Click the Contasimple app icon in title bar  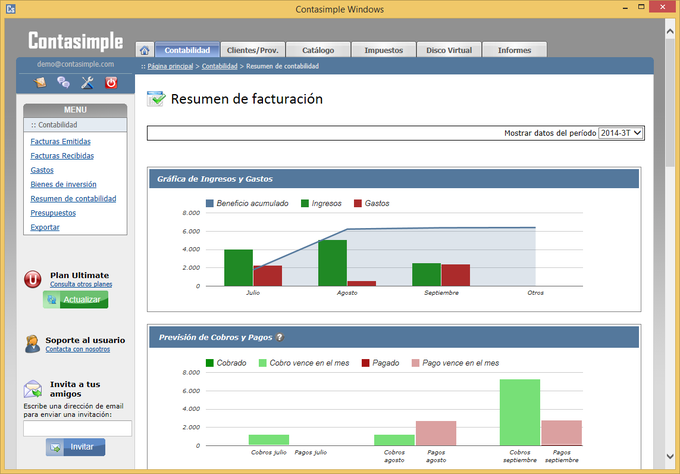pyautogui.click(x=10, y=9)
